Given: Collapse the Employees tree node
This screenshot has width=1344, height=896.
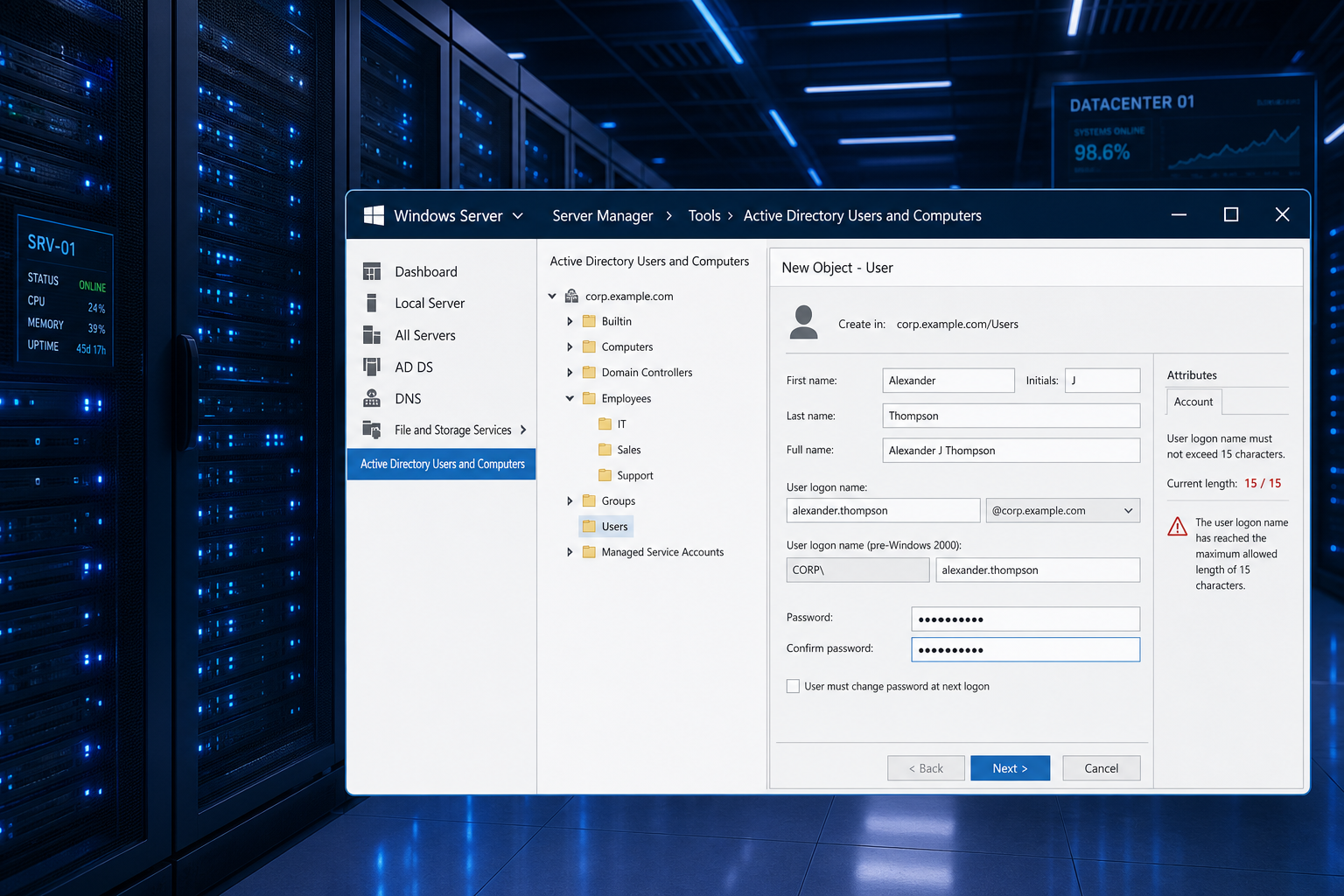Looking at the screenshot, I should click(570, 398).
